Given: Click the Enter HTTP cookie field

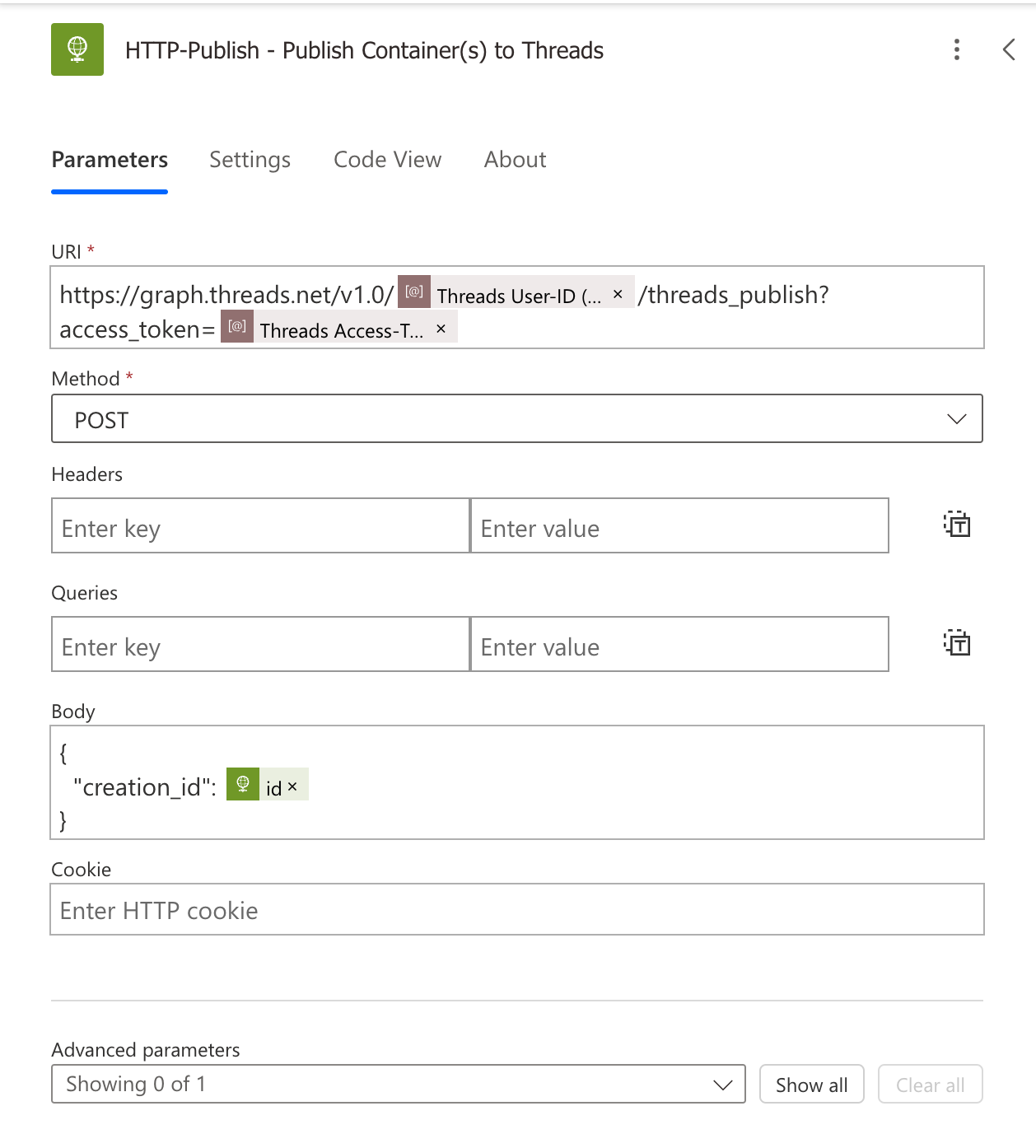Looking at the screenshot, I should tap(517, 910).
